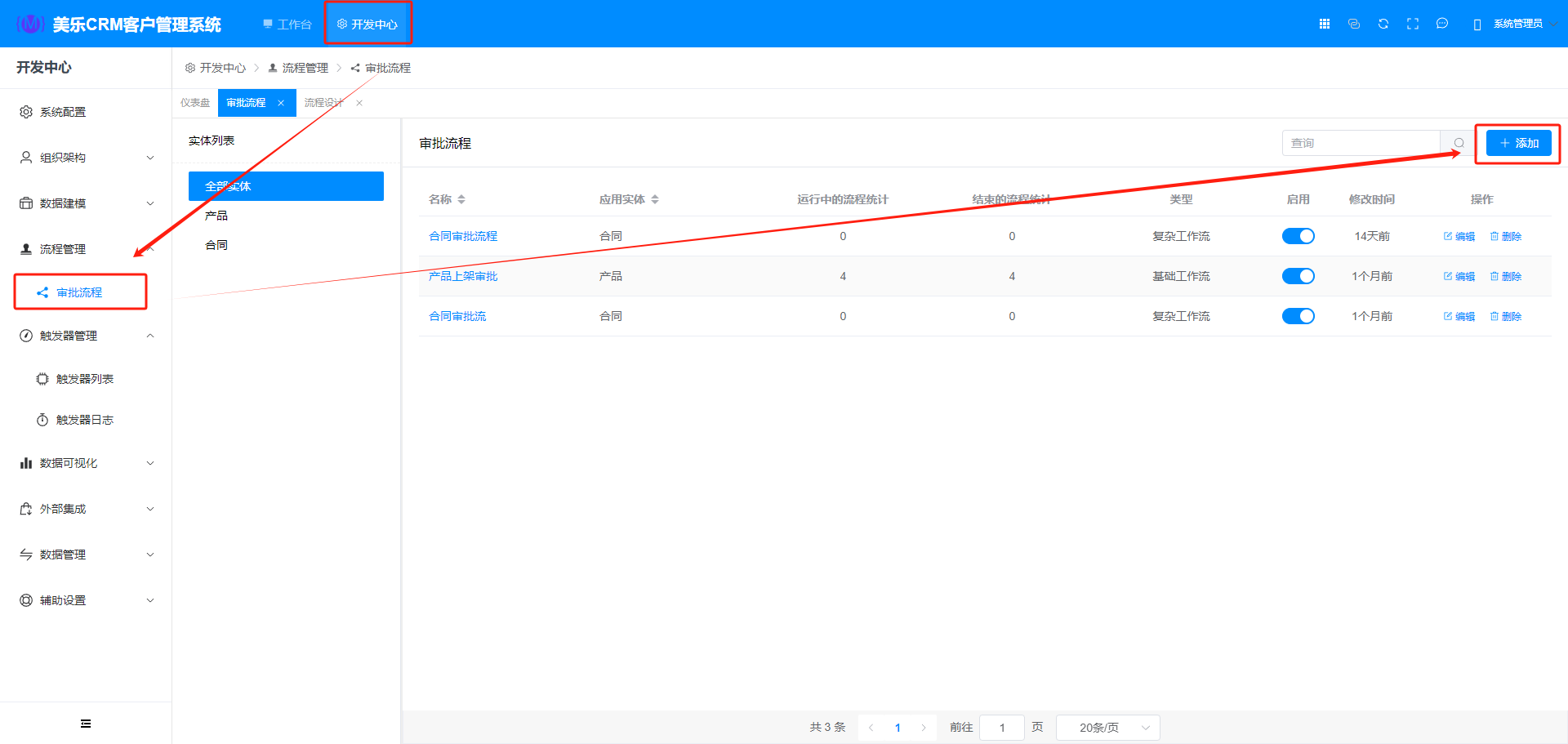Viewport: 1568px width, 744px height.
Task: Enter fullscreen using the header icon
Action: [x=1413, y=24]
